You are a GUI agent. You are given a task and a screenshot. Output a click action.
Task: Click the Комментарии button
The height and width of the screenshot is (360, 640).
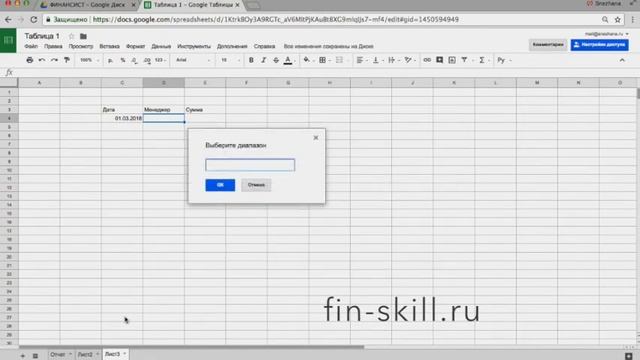click(x=548, y=44)
